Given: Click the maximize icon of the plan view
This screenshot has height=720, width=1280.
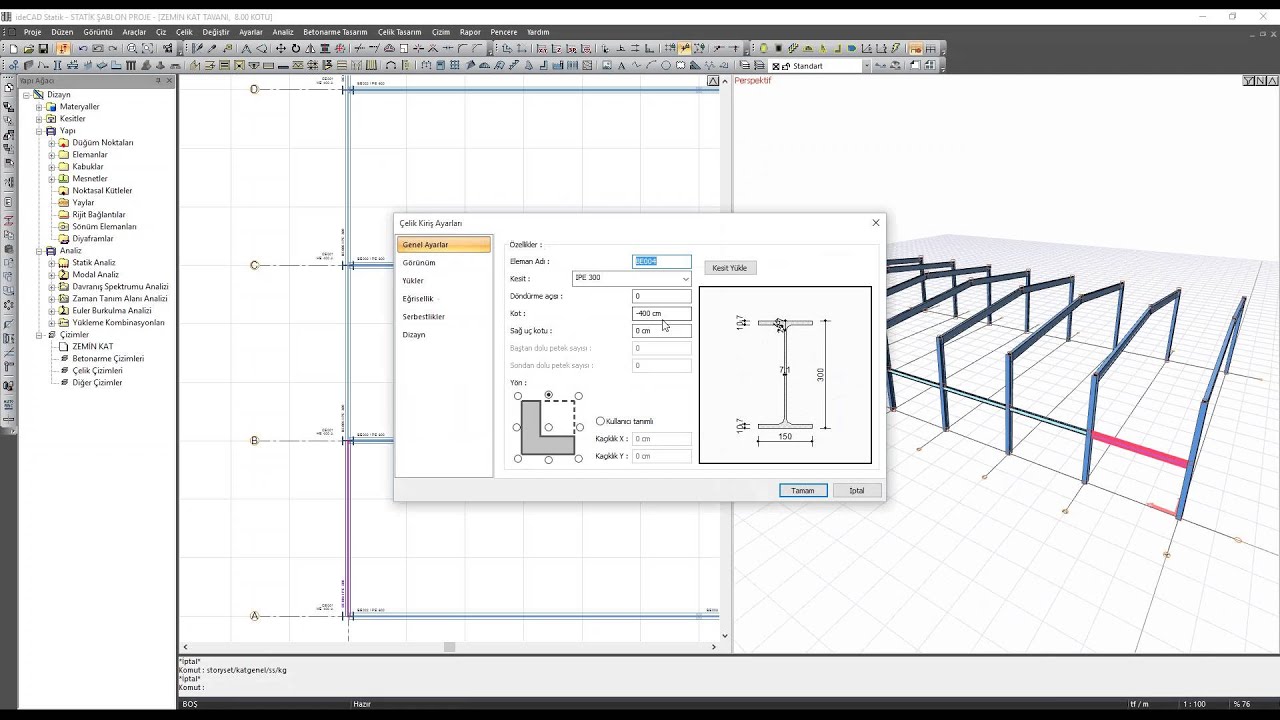Looking at the screenshot, I should [x=712, y=81].
